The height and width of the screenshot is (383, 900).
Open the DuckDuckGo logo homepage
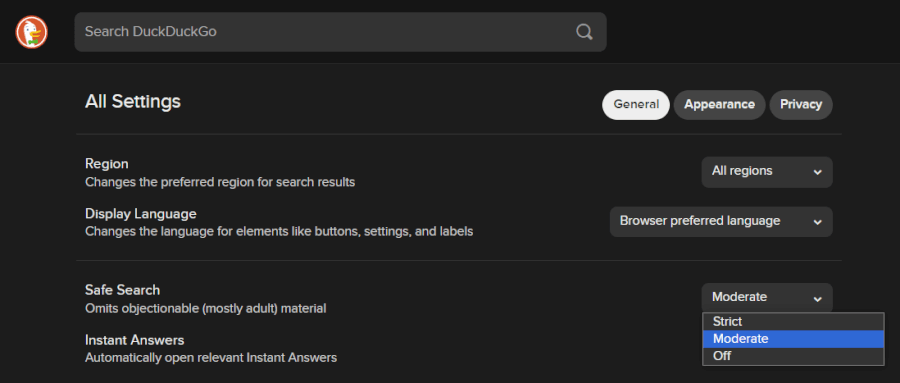(32, 32)
